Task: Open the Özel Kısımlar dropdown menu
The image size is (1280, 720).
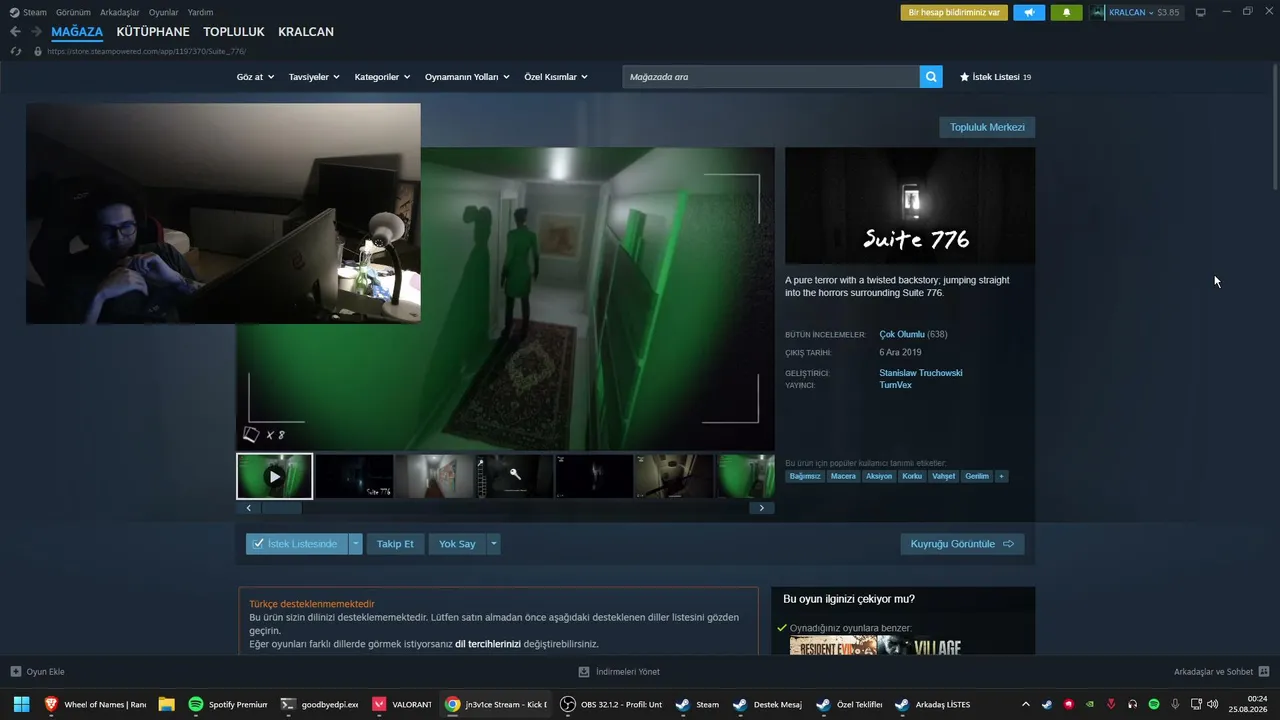Action: pos(556,77)
